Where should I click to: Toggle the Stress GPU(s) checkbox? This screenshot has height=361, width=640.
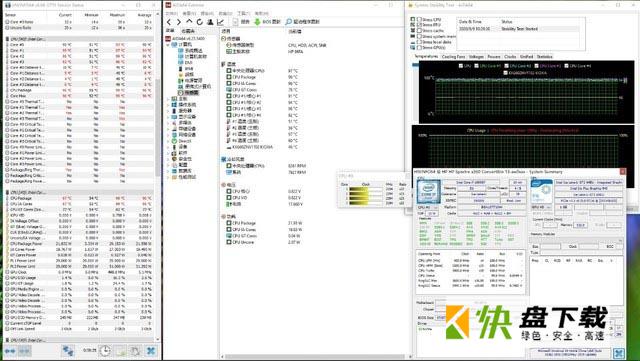[419, 47]
